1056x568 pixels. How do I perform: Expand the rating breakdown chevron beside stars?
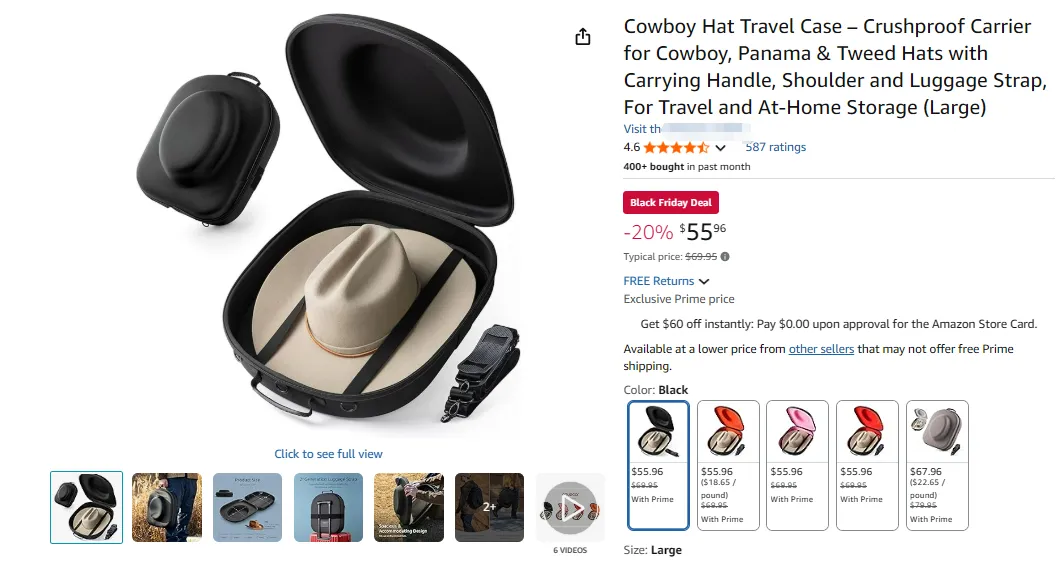[720, 148]
